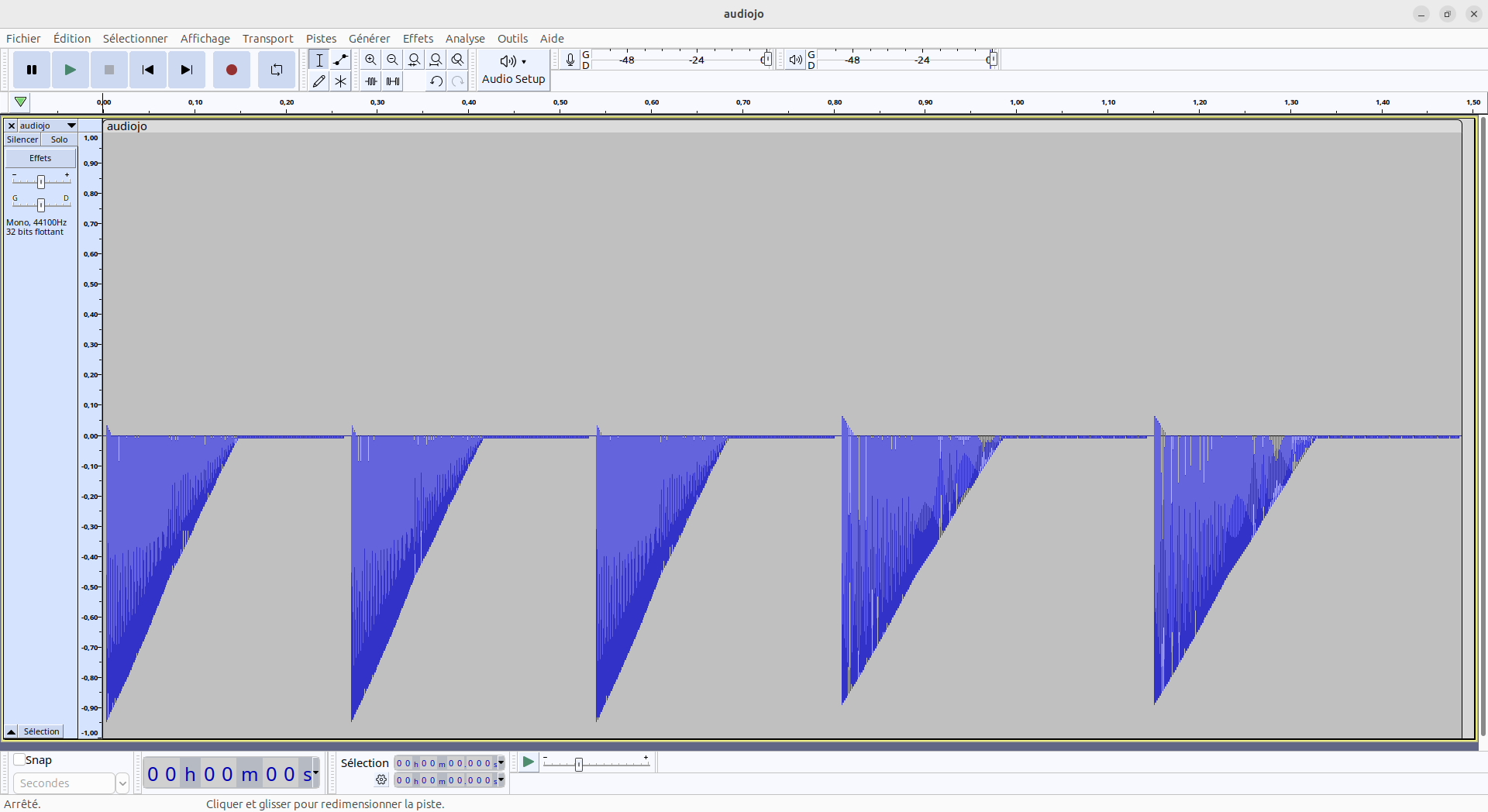1488x812 pixels.
Task: Open the Effets menu
Action: pos(418,39)
